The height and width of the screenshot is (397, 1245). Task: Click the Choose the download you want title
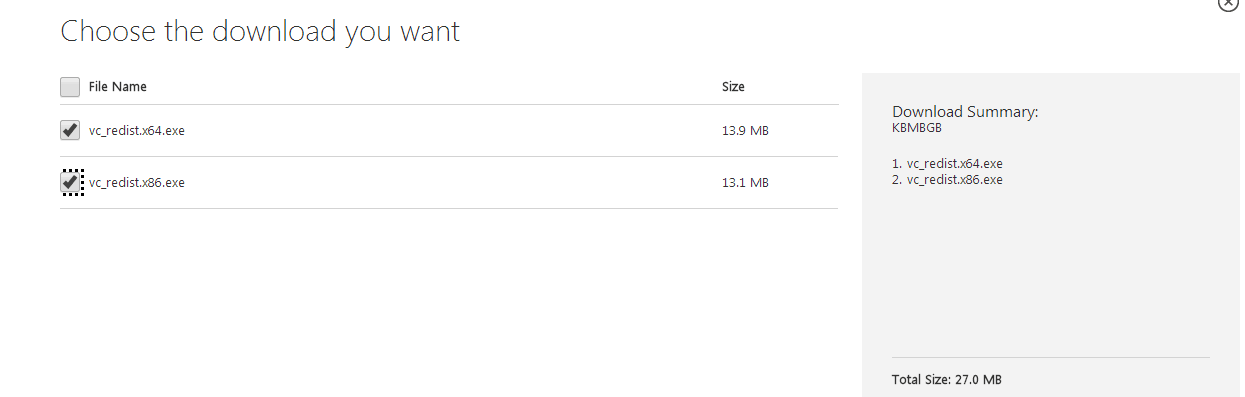(x=260, y=31)
